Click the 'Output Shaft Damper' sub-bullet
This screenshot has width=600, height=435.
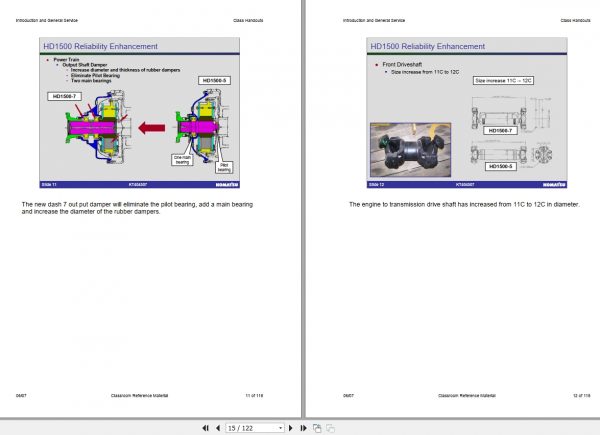coord(85,65)
